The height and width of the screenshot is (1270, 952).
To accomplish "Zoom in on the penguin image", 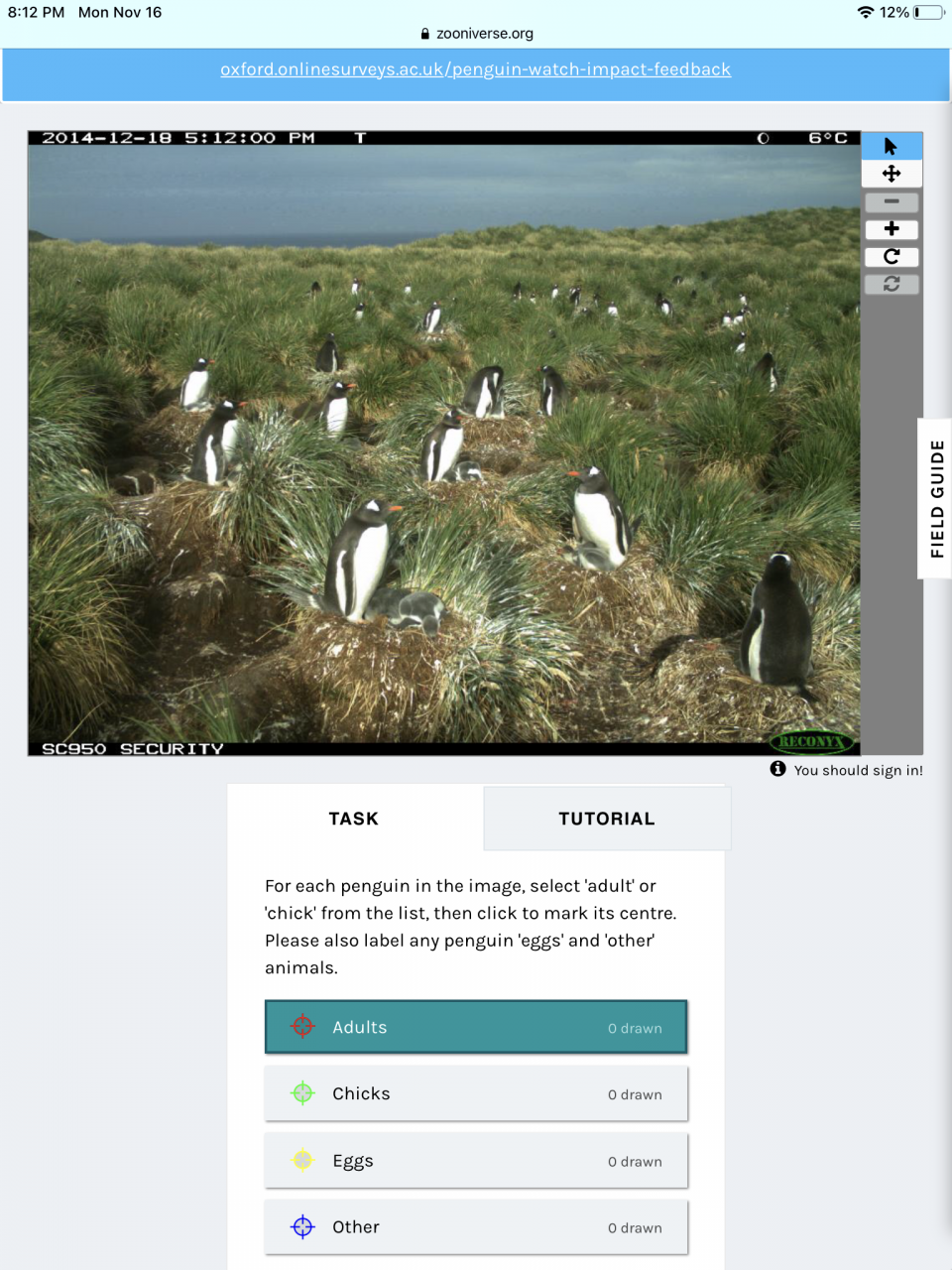I will click(x=892, y=229).
